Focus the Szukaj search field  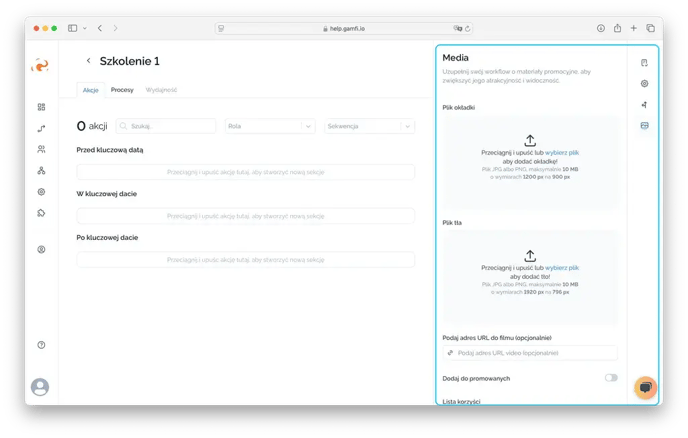[x=166, y=126]
